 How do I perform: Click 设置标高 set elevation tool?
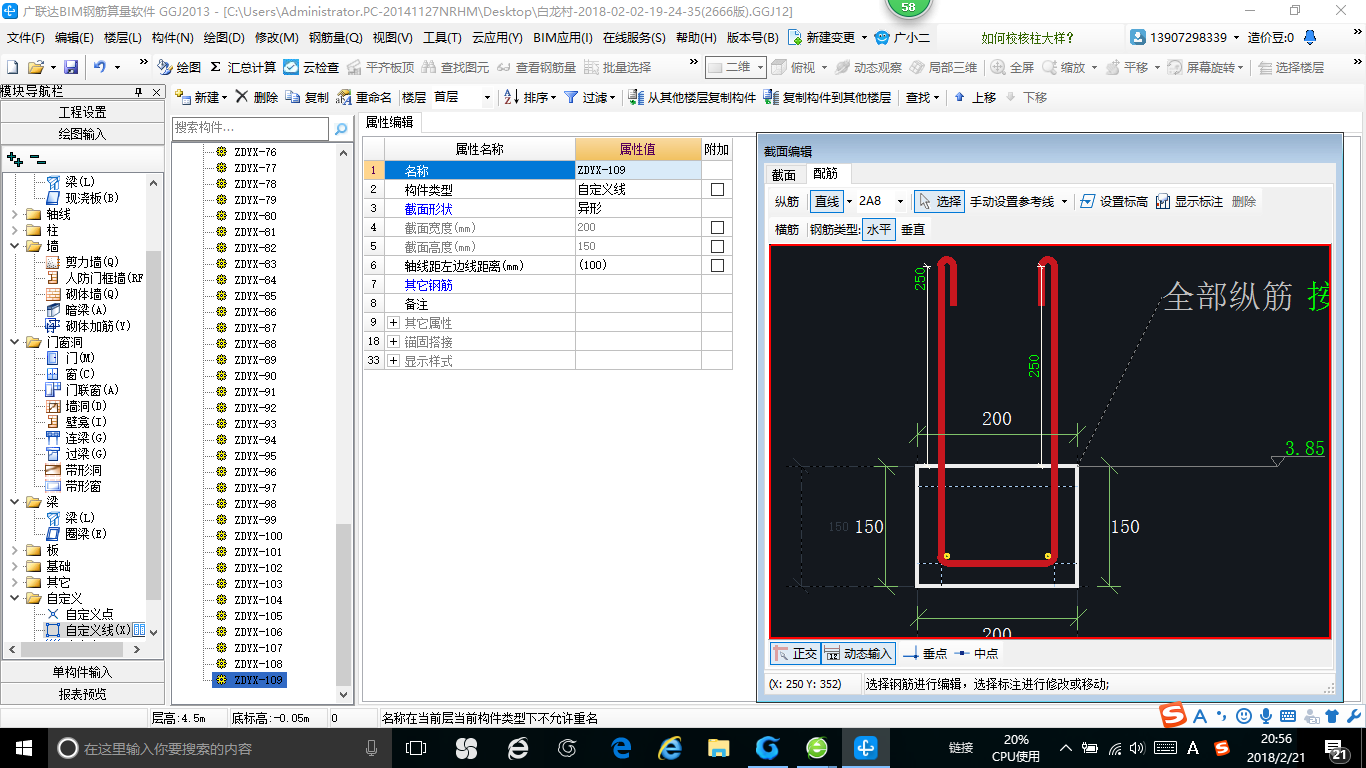click(x=1114, y=201)
